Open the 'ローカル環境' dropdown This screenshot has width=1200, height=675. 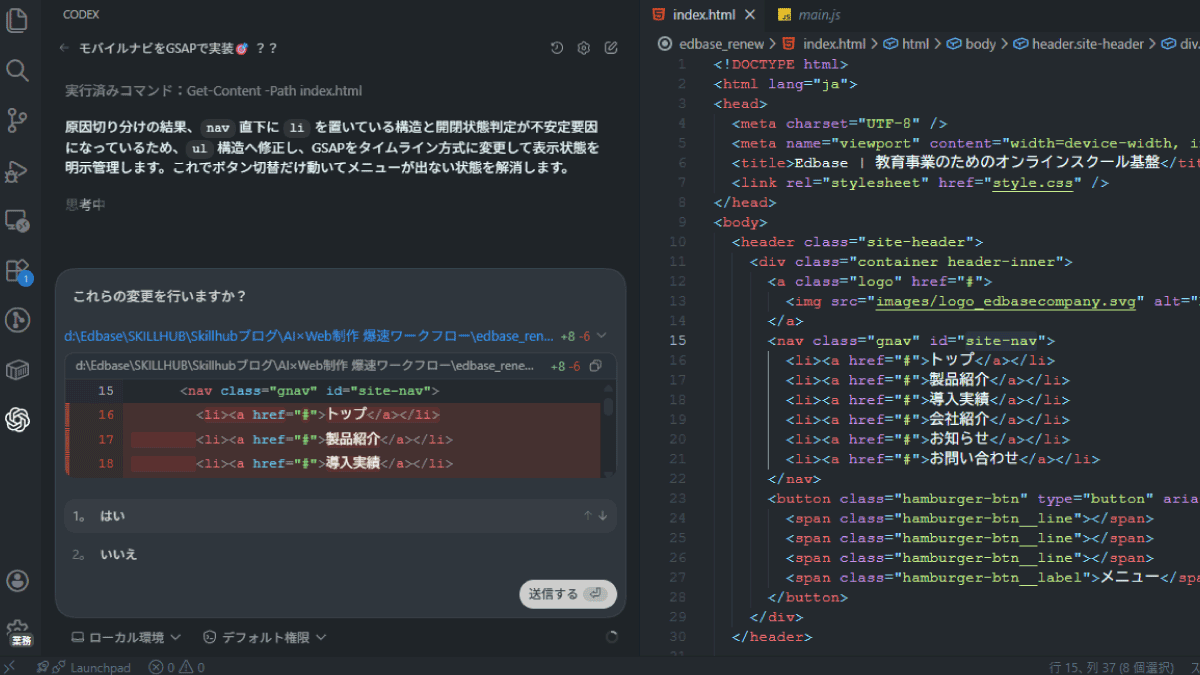pos(125,637)
